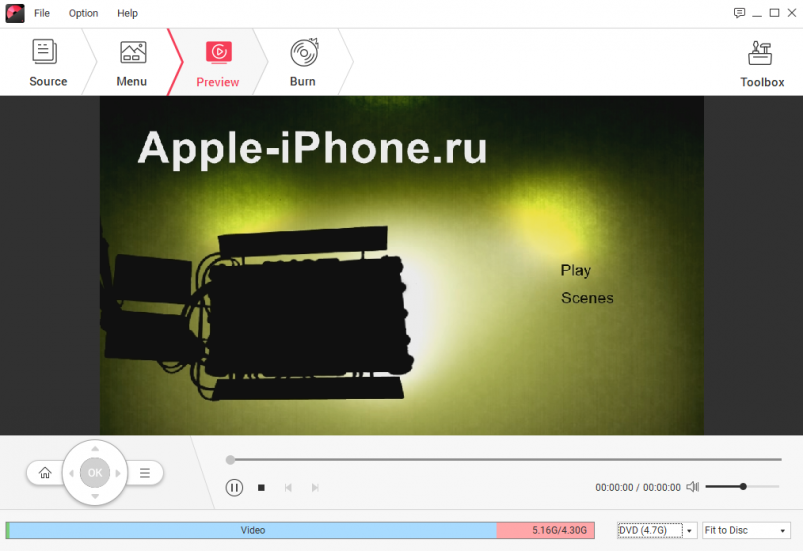Image resolution: width=803 pixels, height=551 pixels.
Task: Adjust the volume slider
Action: click(x=743, y=487)
